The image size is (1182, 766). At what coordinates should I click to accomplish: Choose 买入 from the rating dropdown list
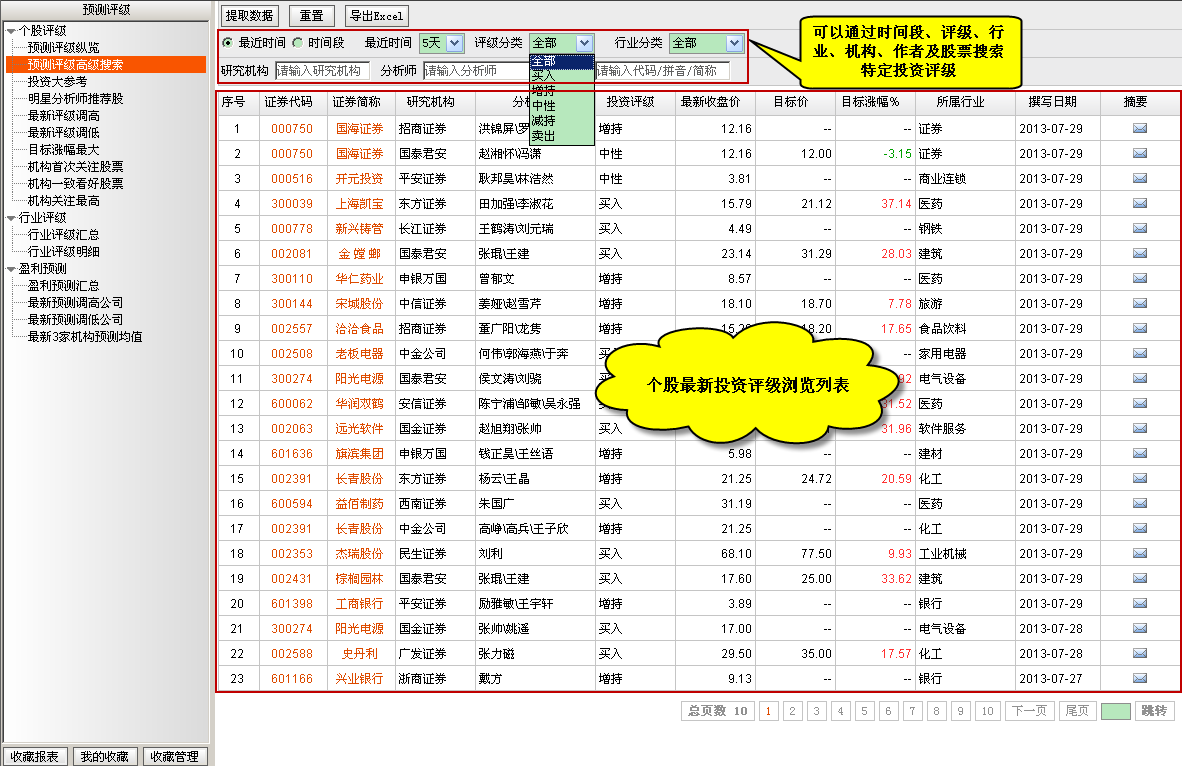pos(544,75)
